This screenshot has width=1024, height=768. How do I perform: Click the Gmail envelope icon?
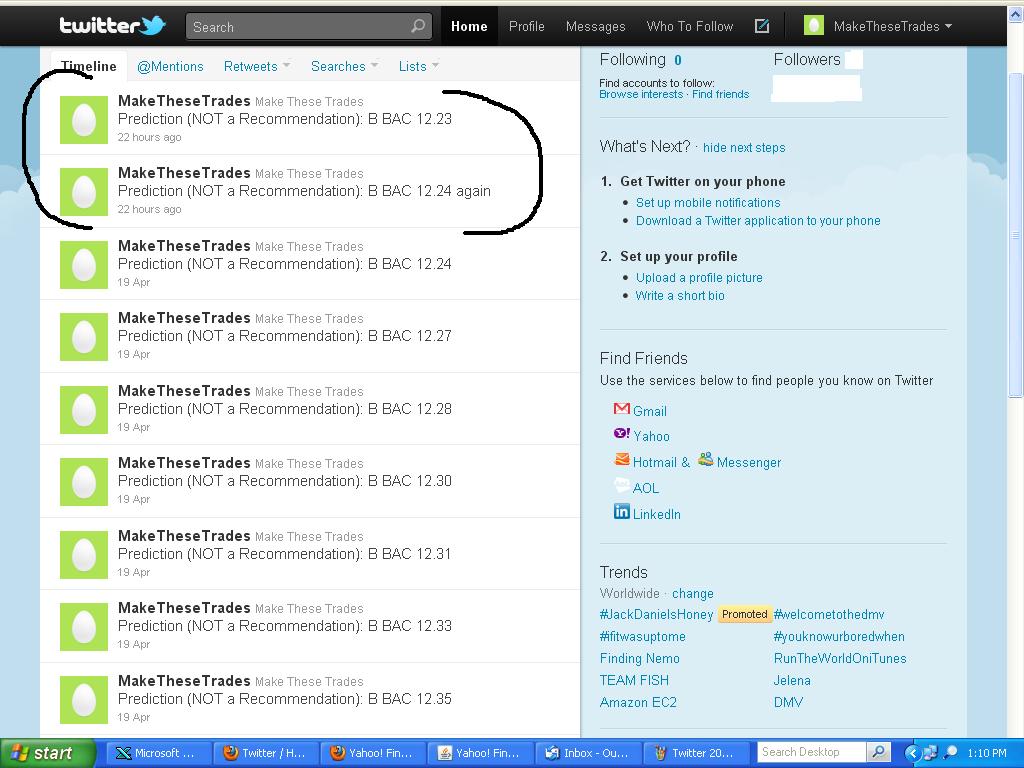pos(621,409)
